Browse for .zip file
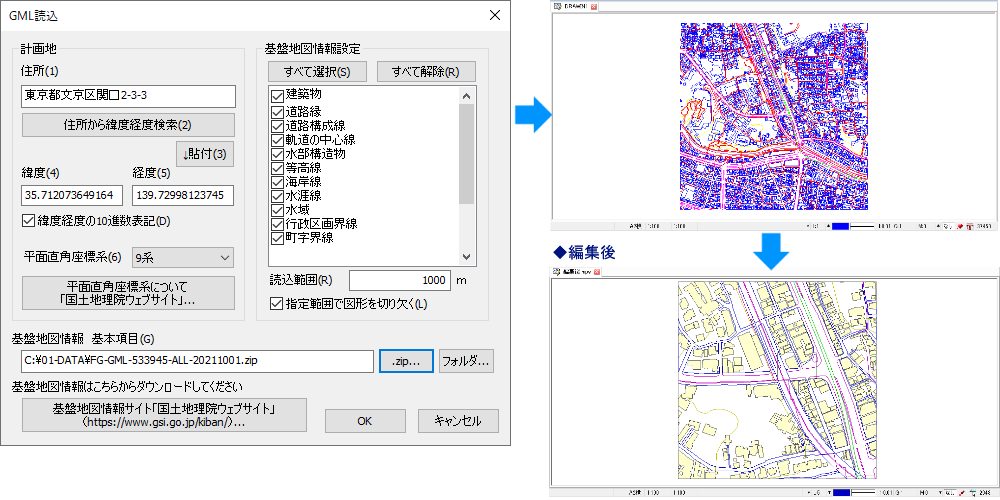The width and height of the screenshot is (1000, 500). [x=406, y=361]
